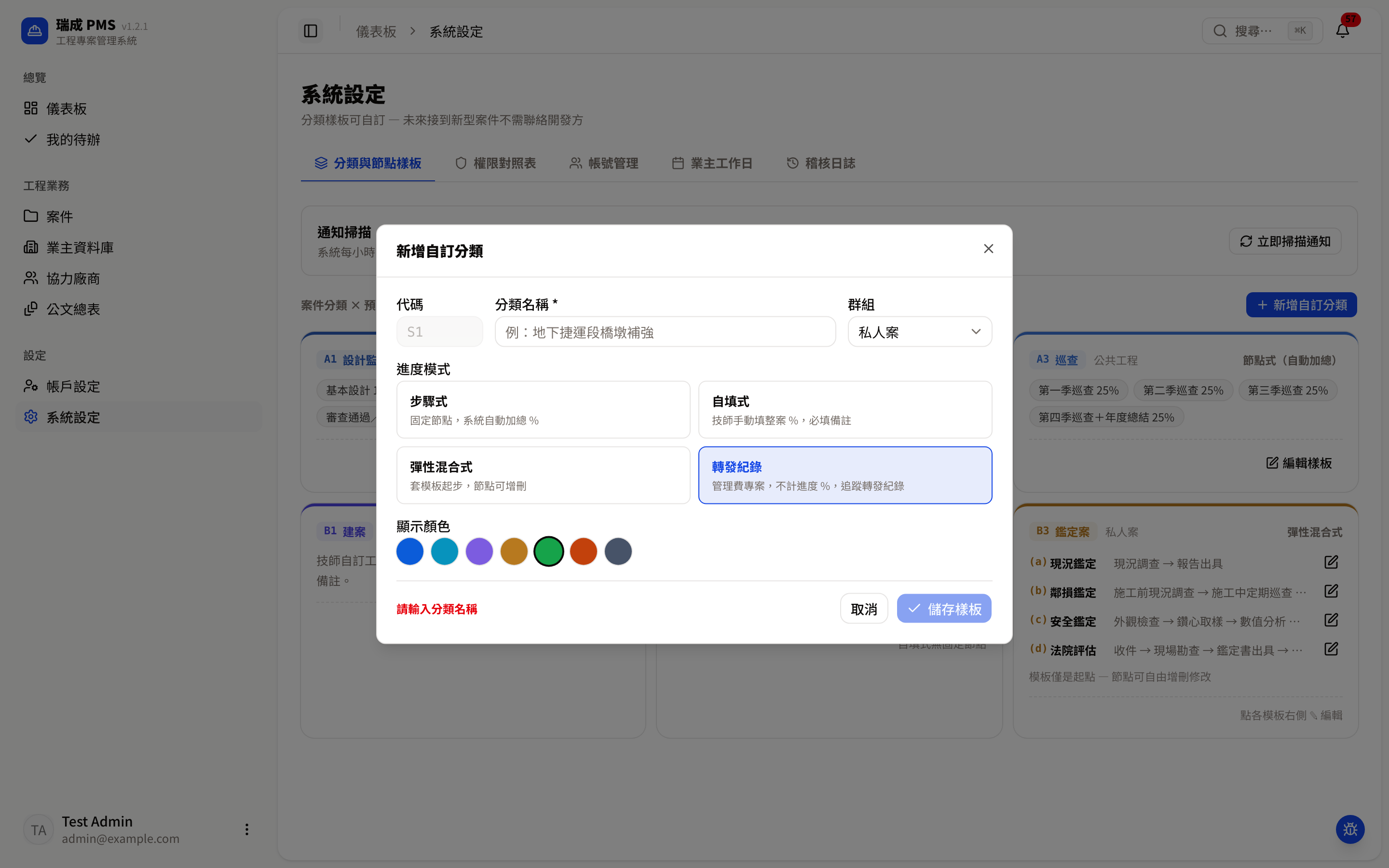Select 系統設定 in sidebar

click(x=139, y=417)
